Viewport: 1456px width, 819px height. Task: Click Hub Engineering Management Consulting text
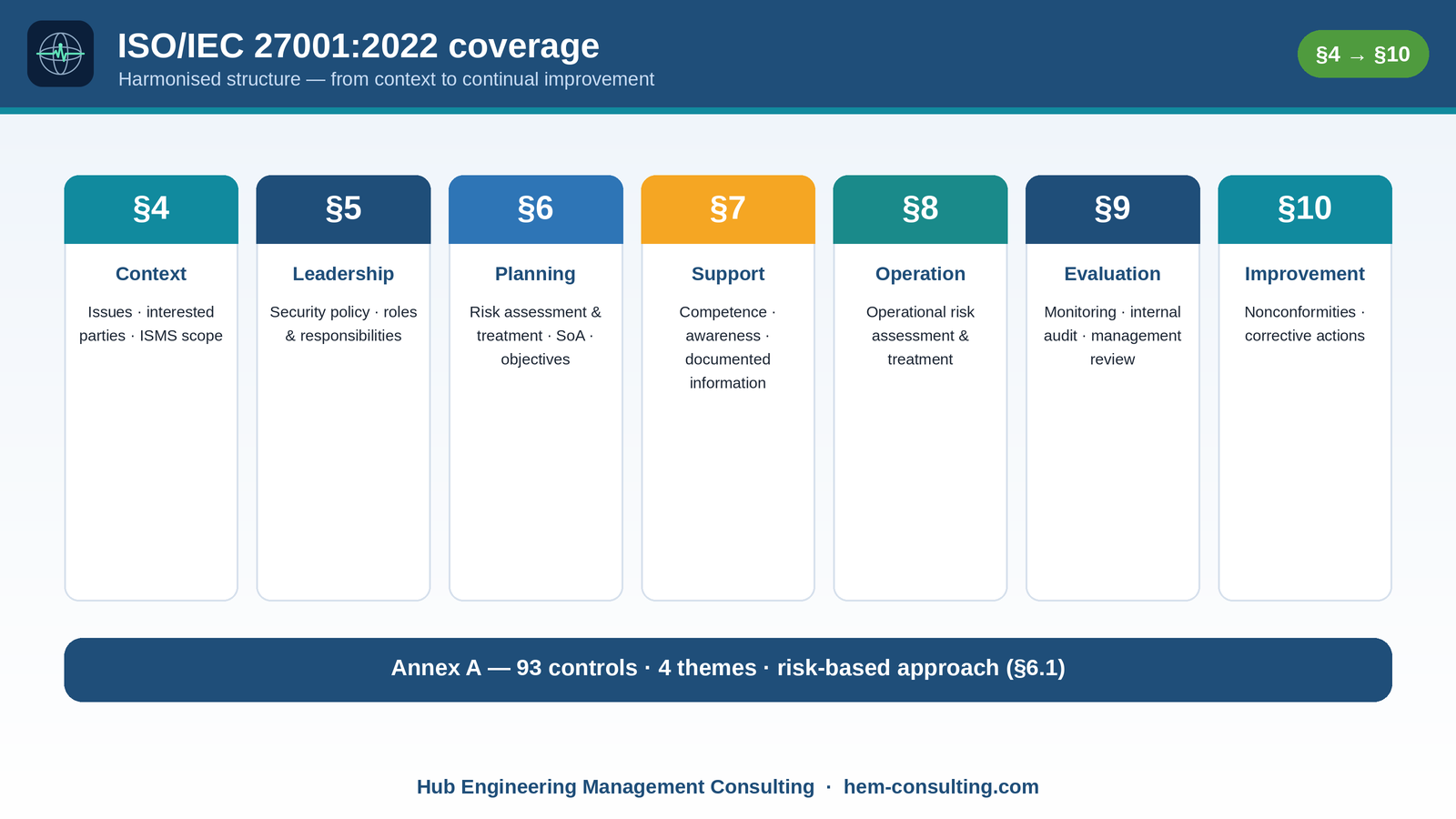[615, 787]
